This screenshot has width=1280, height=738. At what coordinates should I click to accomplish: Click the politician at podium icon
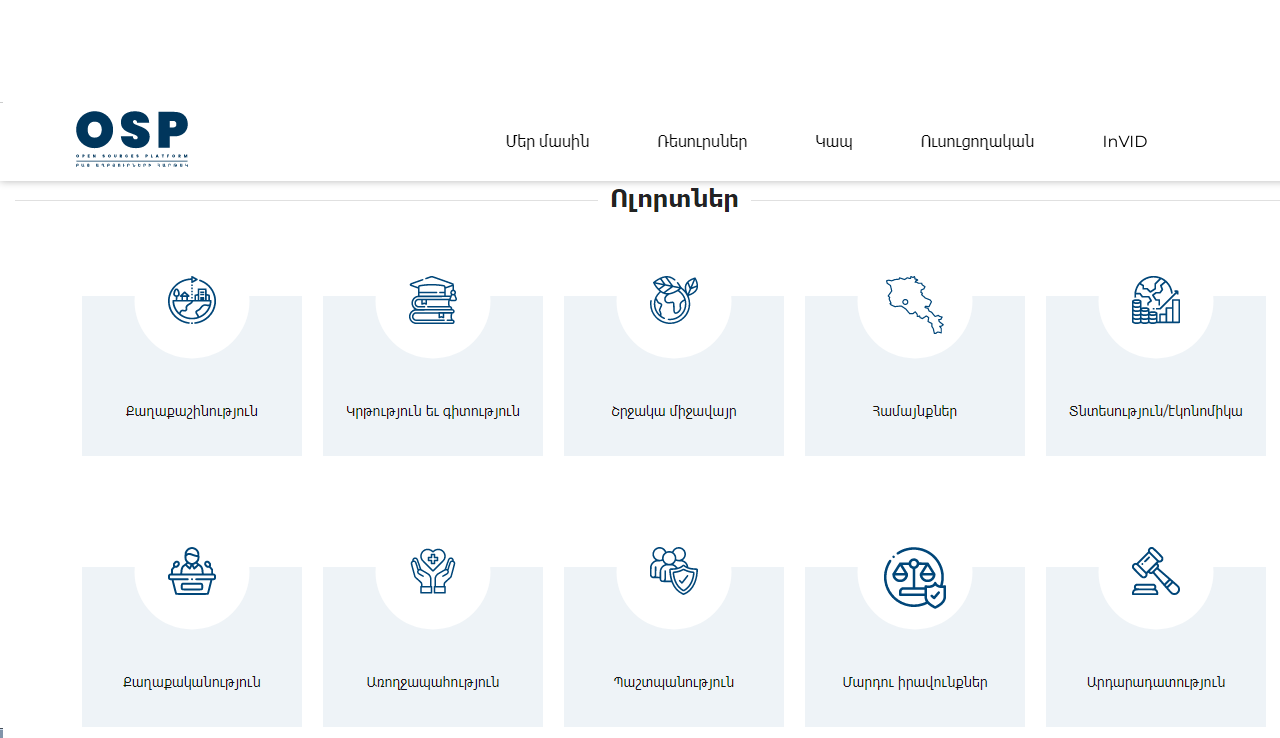(192, 571)
